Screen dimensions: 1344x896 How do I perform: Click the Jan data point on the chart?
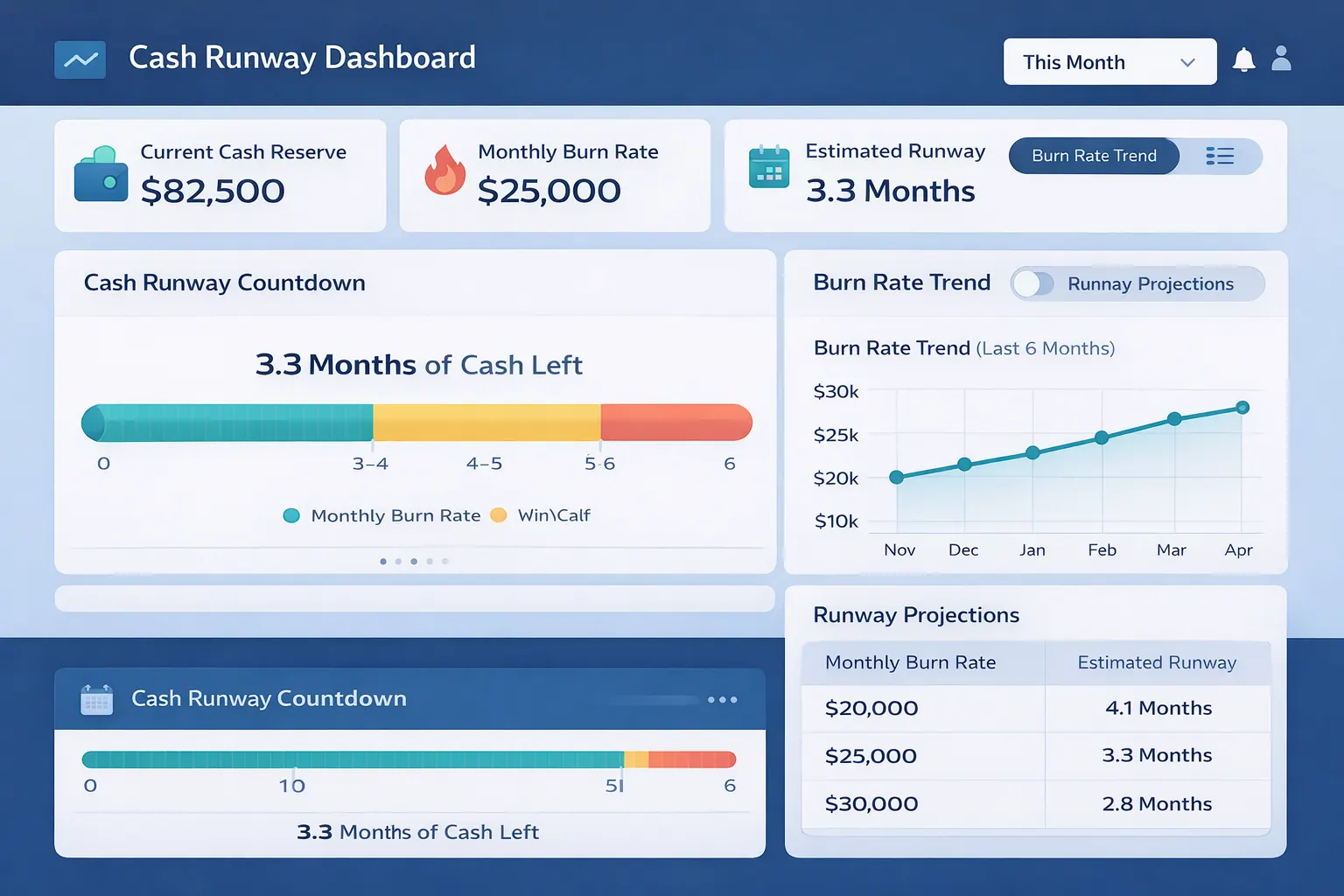(1032, 452)
